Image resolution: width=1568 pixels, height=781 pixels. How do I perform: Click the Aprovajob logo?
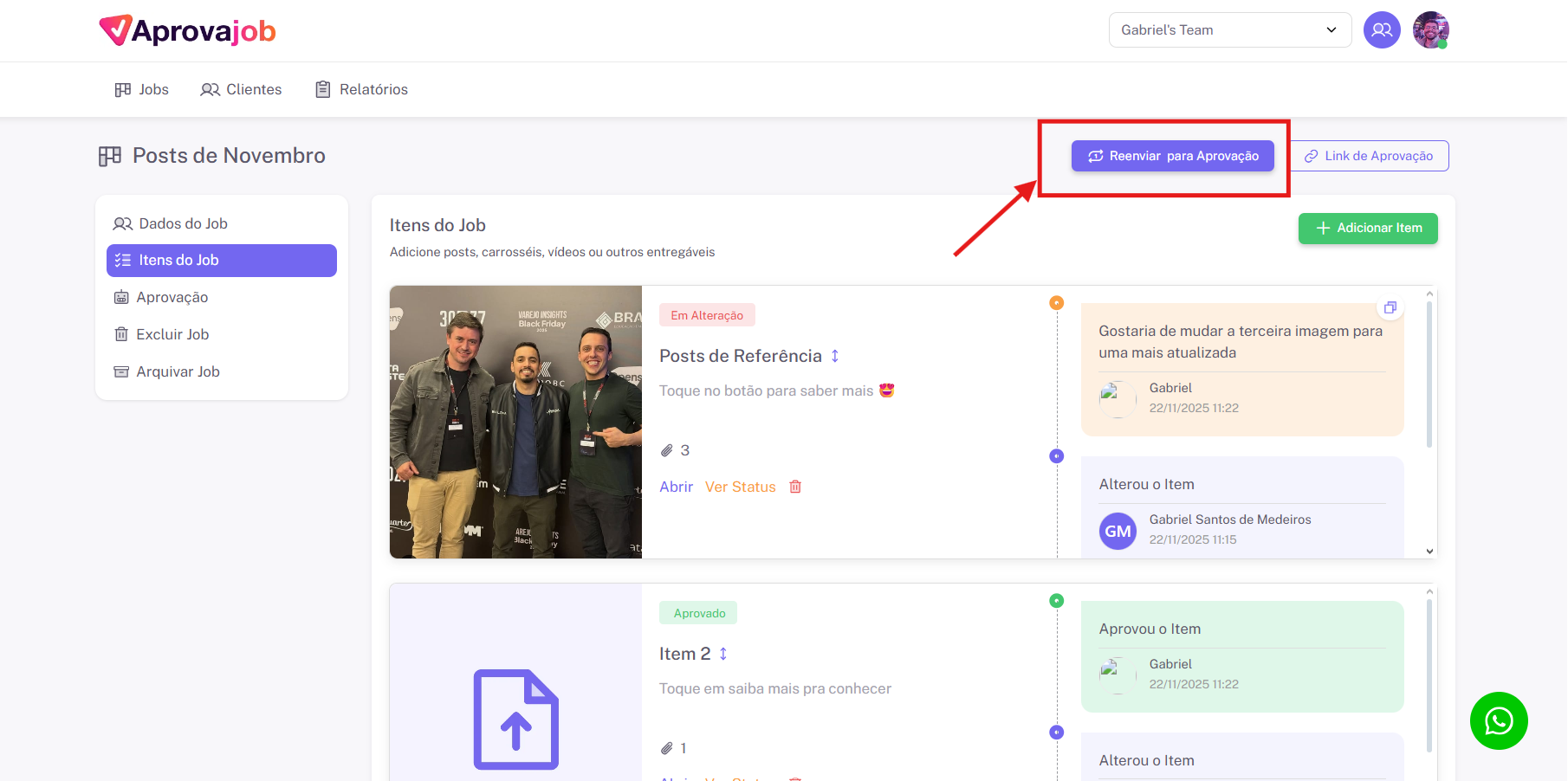[x=188, y=30]
